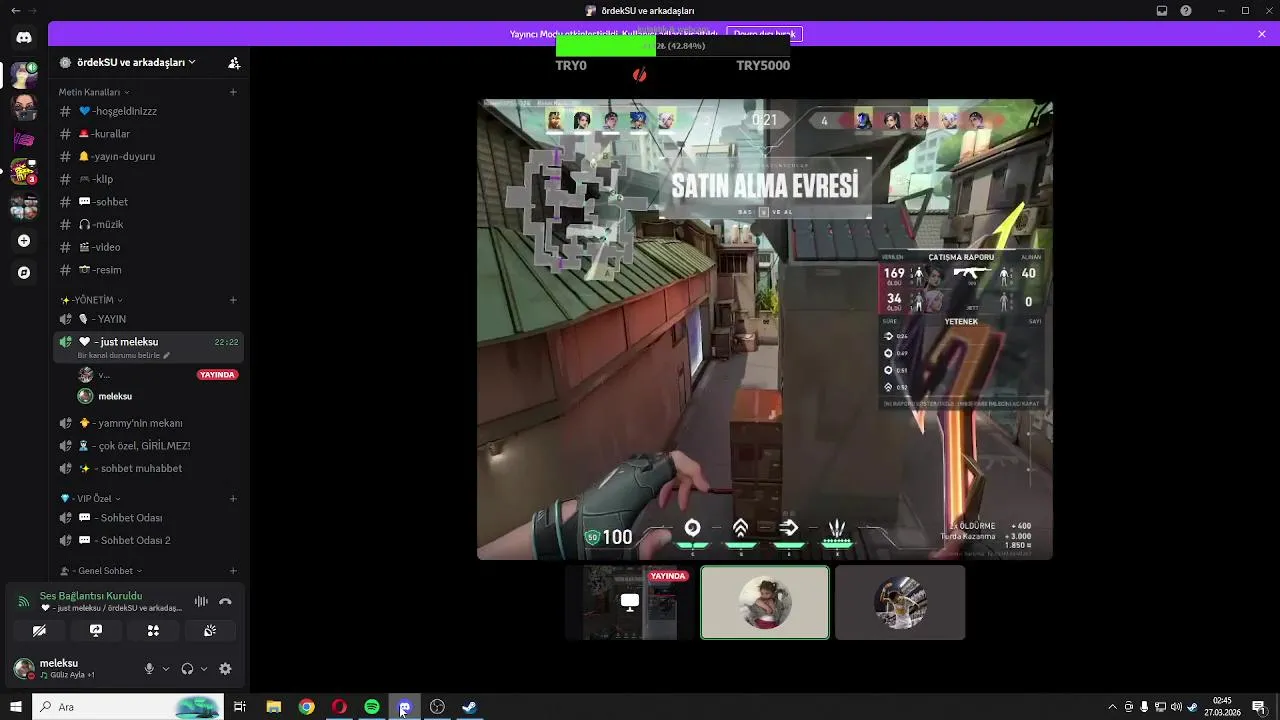Join the çok özel, GİRİLMEZ! voice channel
This screenshot has width=1280, height=720.
(x=148, y=446)
